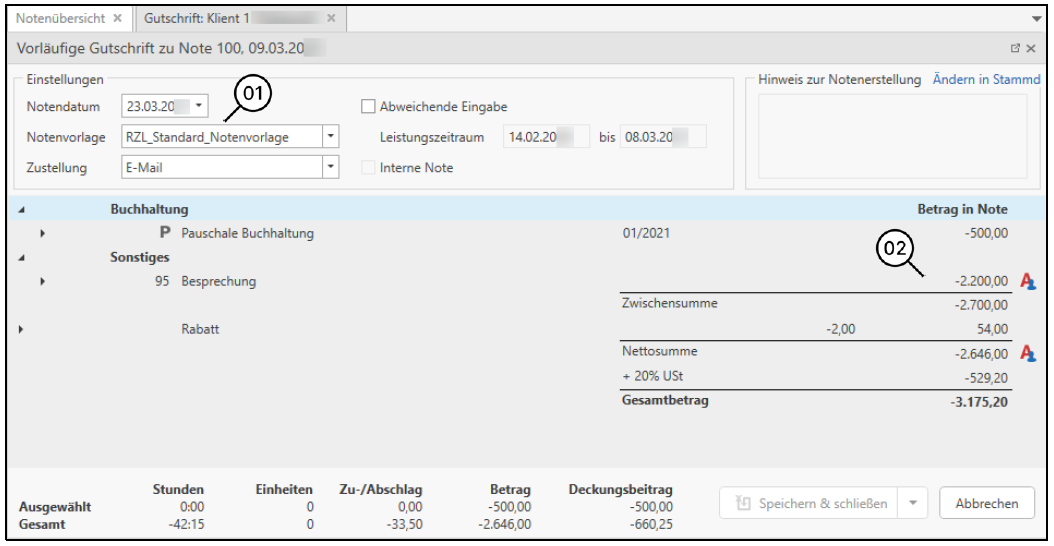Image resolution: width=1054 pixels, height=546 pixels.
Task: Collapse the Buchhaltung group
Action: (22, 210)
